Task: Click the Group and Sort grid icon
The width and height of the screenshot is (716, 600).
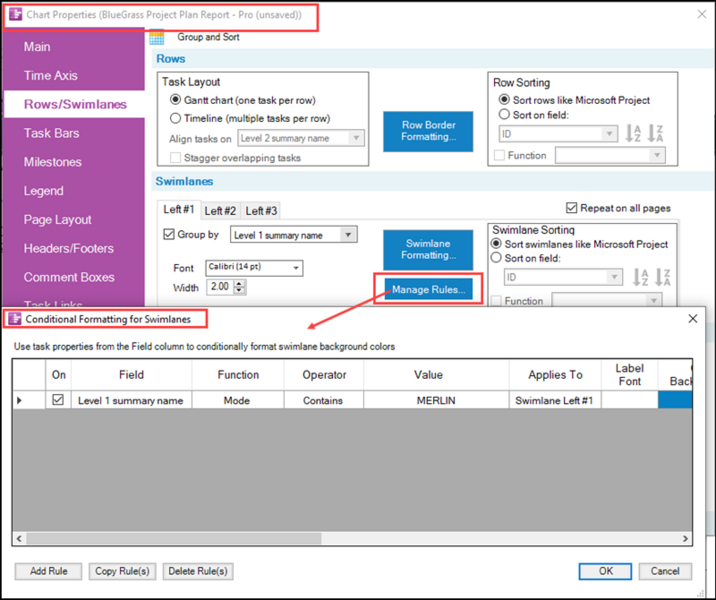Action: [157, 37]
